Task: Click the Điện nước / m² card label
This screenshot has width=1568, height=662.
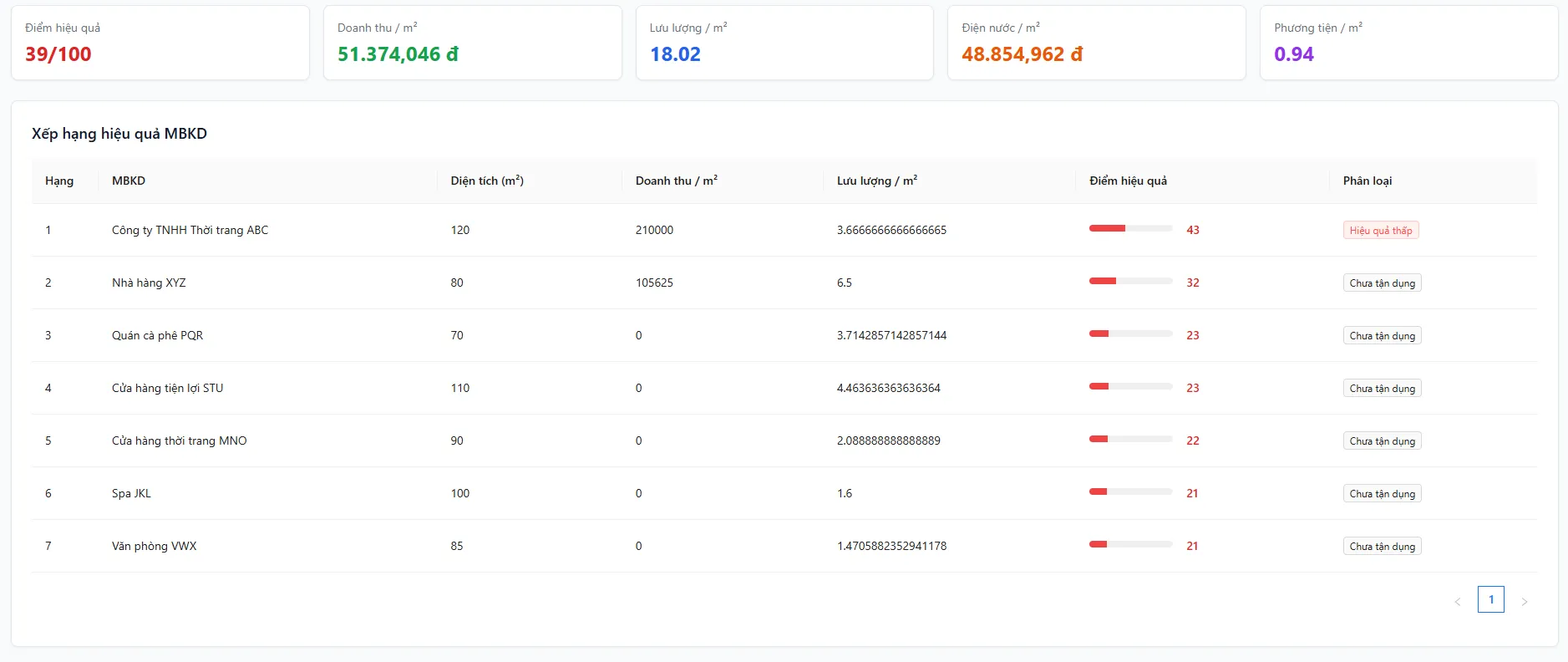Action: tap(1001, 28)
